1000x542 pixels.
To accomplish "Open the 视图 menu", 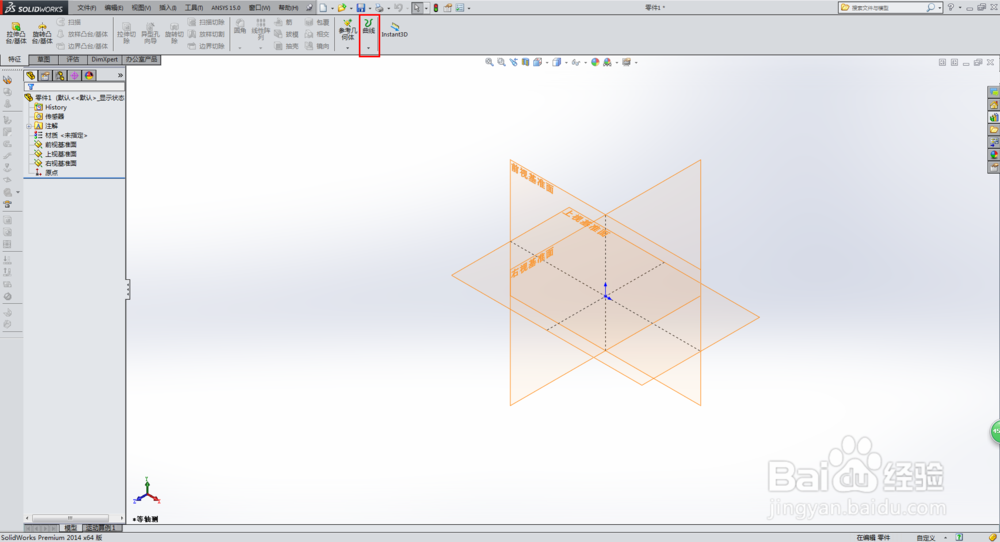I will pyautogui.click(x=141, y=8).
